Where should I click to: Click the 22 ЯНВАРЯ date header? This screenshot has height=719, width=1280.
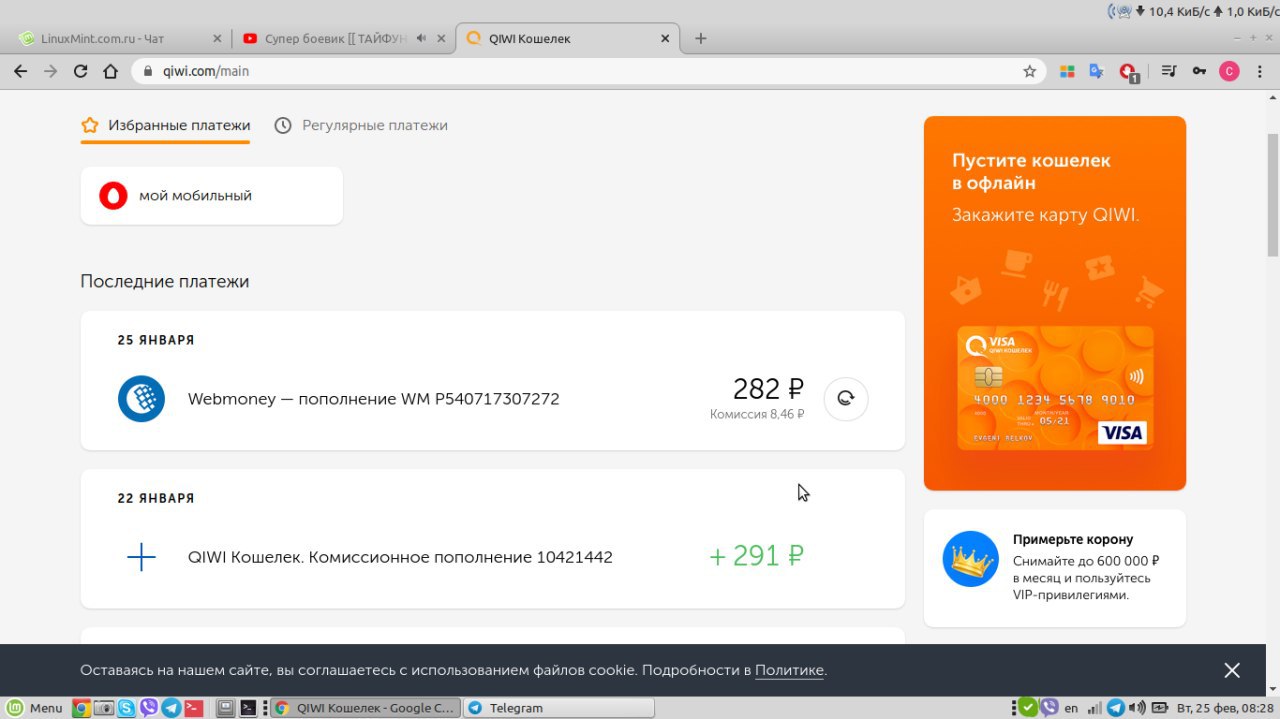point(156,498)
